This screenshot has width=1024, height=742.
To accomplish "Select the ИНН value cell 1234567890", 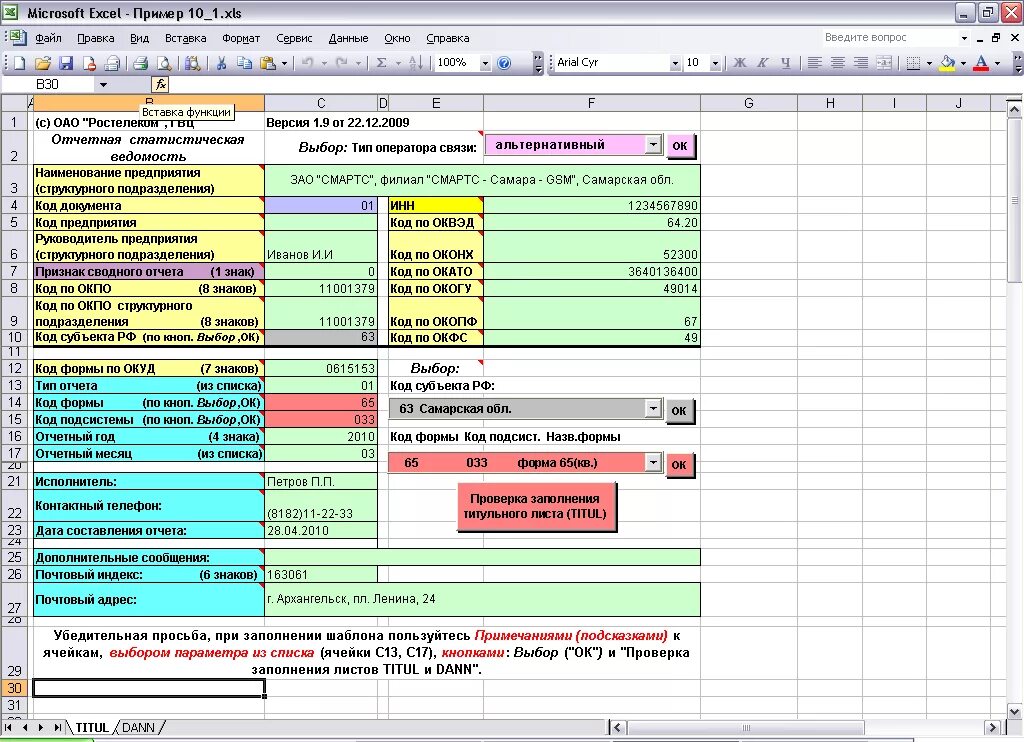I will click(592, 205).
